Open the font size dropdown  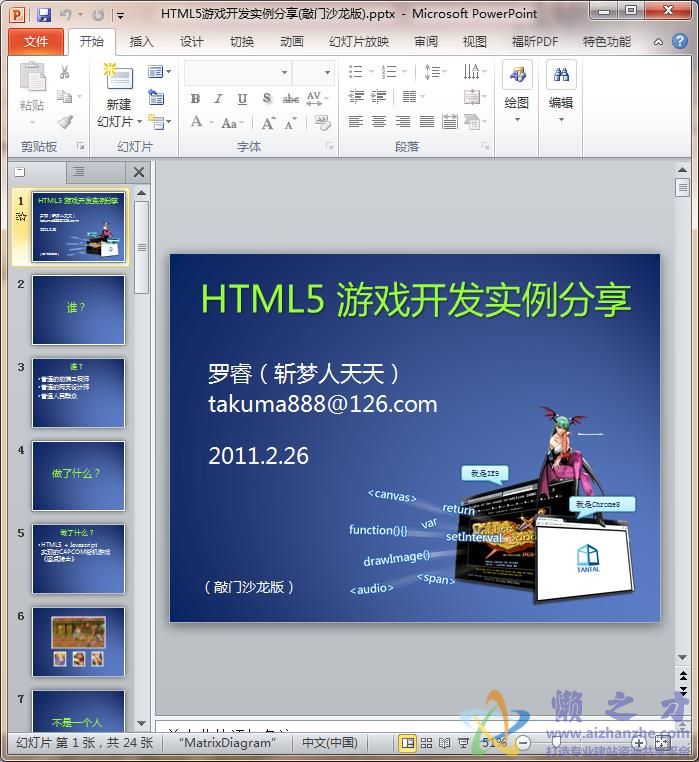tap(327, 72)
